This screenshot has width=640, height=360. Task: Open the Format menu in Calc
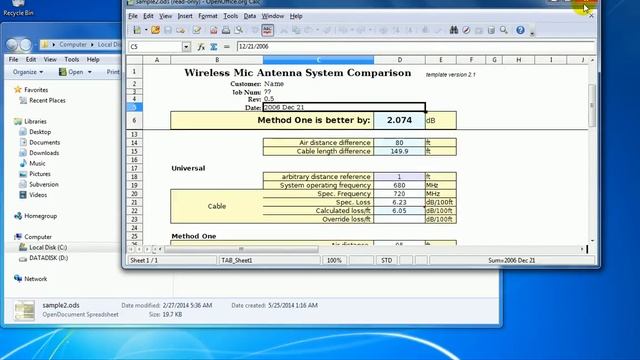point(208,16)
